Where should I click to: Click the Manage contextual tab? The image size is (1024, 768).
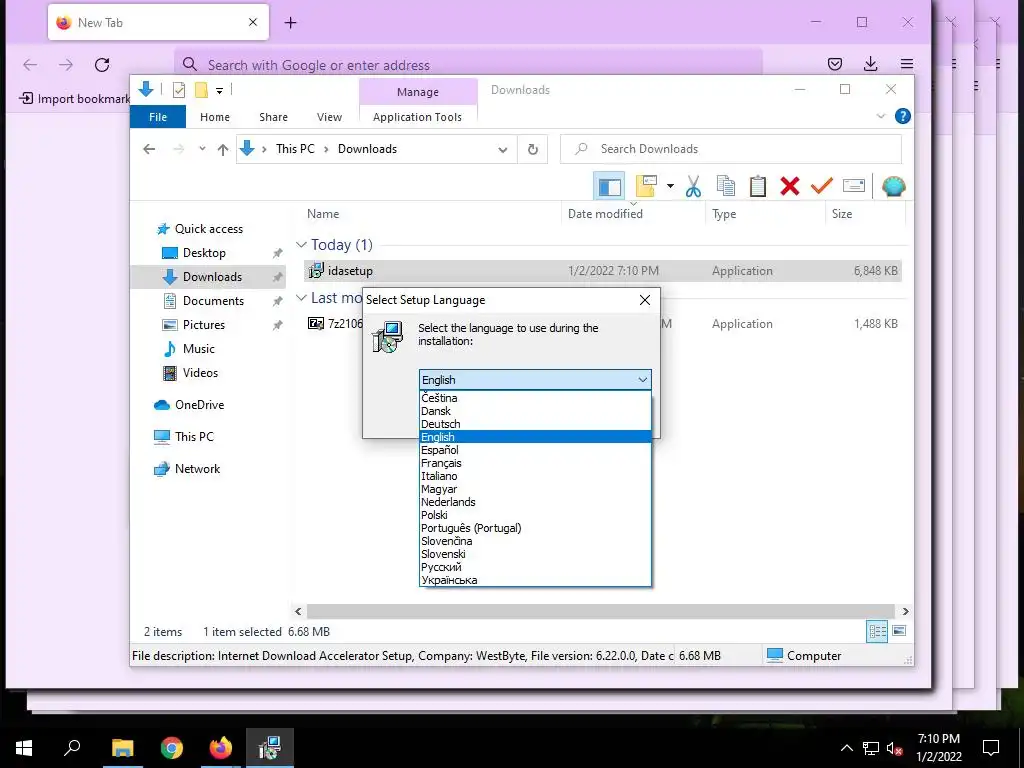[418, 92]
